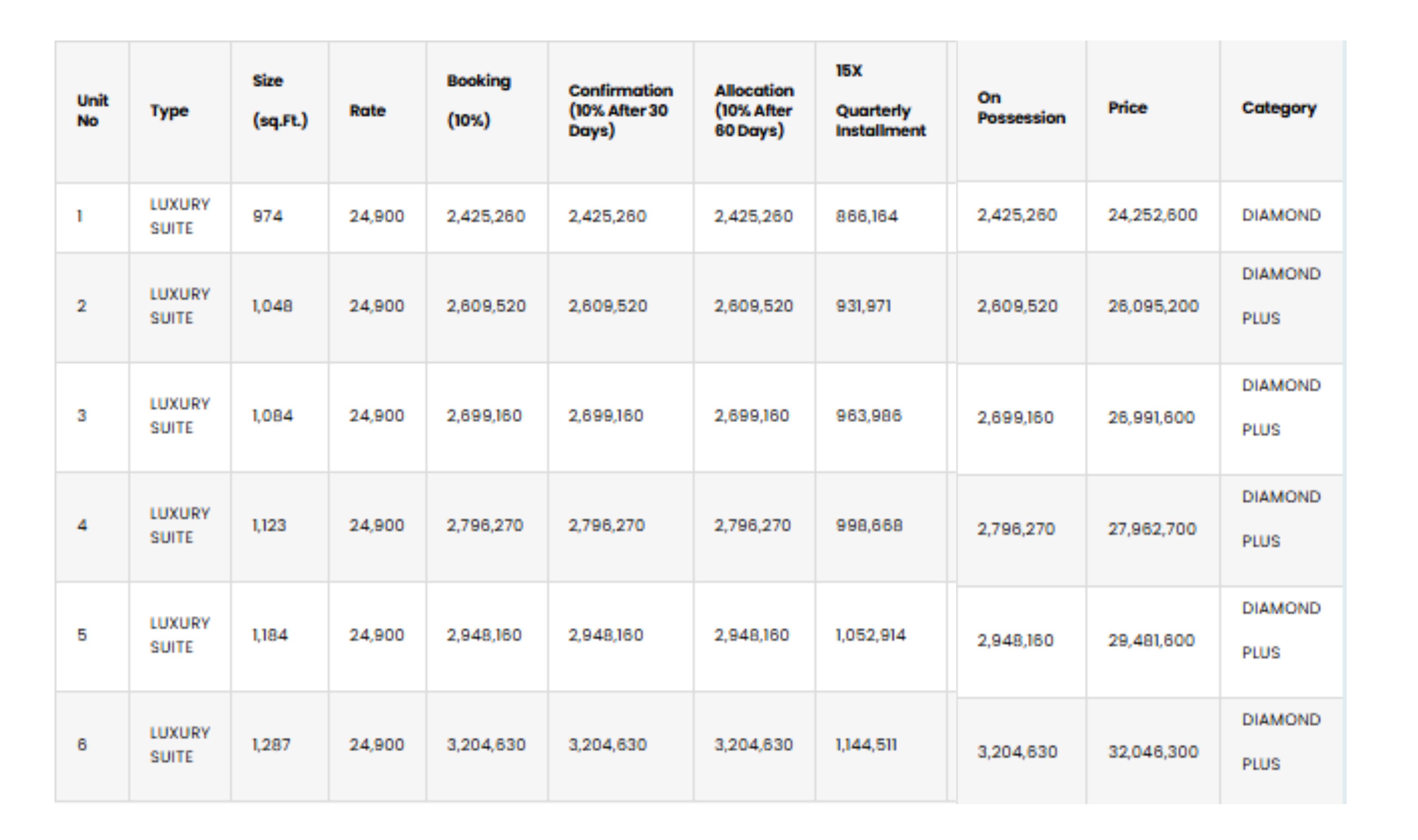
Task: Click the price cell 32,046,300
Action: (x=1153, y=752)
